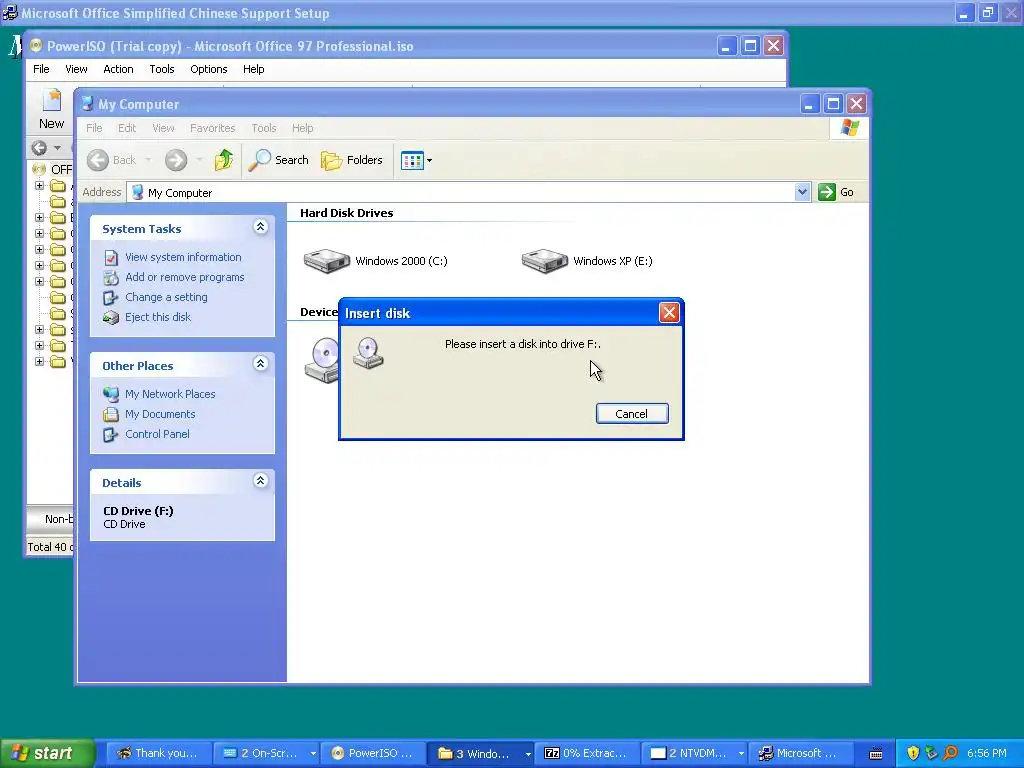Toggle the Folders pane button
The height and width of the screenshot is (768, 1024).
(x=352, y=160)
